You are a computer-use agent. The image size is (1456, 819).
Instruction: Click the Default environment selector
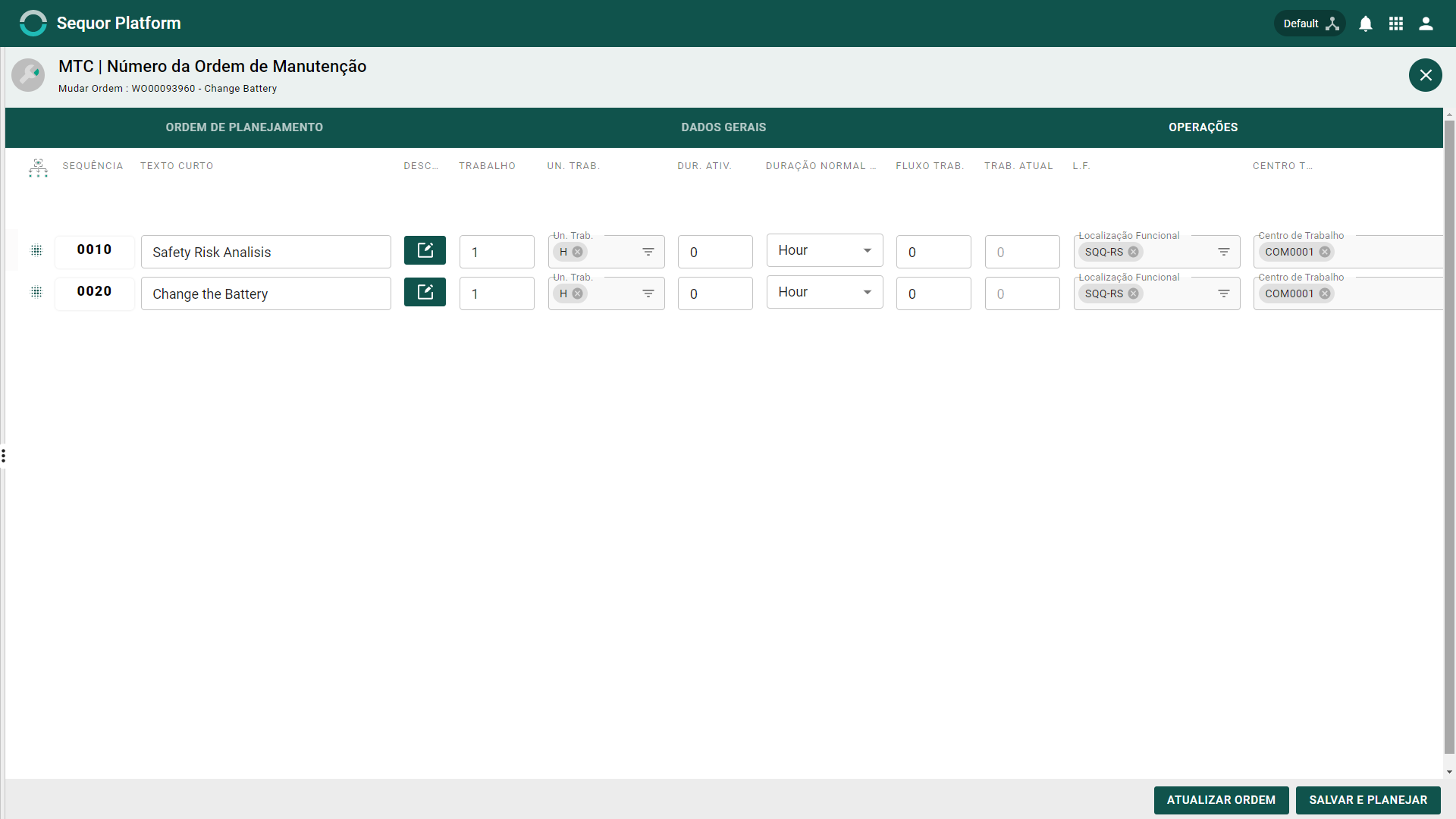point(1310,24)
